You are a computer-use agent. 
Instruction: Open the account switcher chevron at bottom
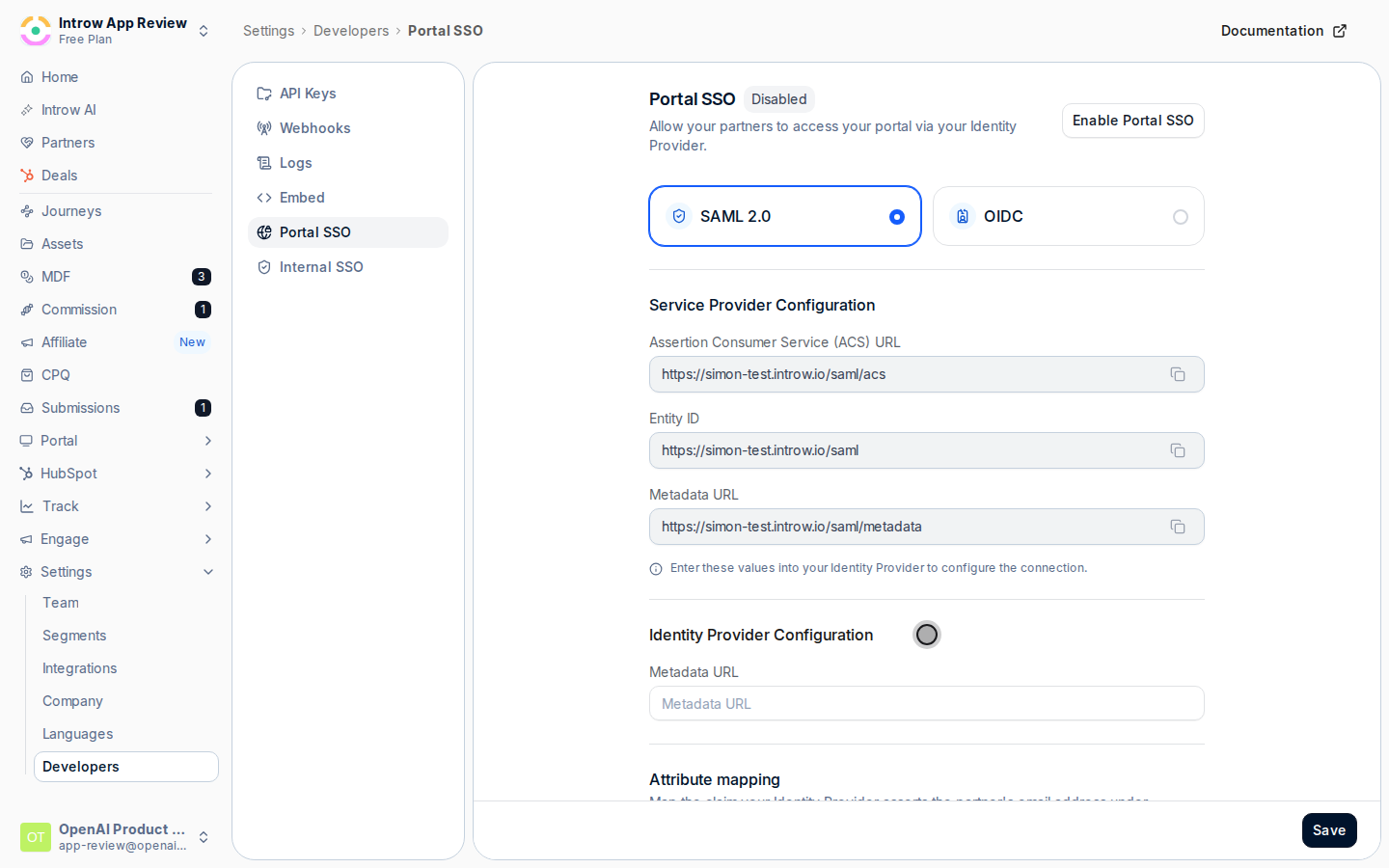(204, 837)
